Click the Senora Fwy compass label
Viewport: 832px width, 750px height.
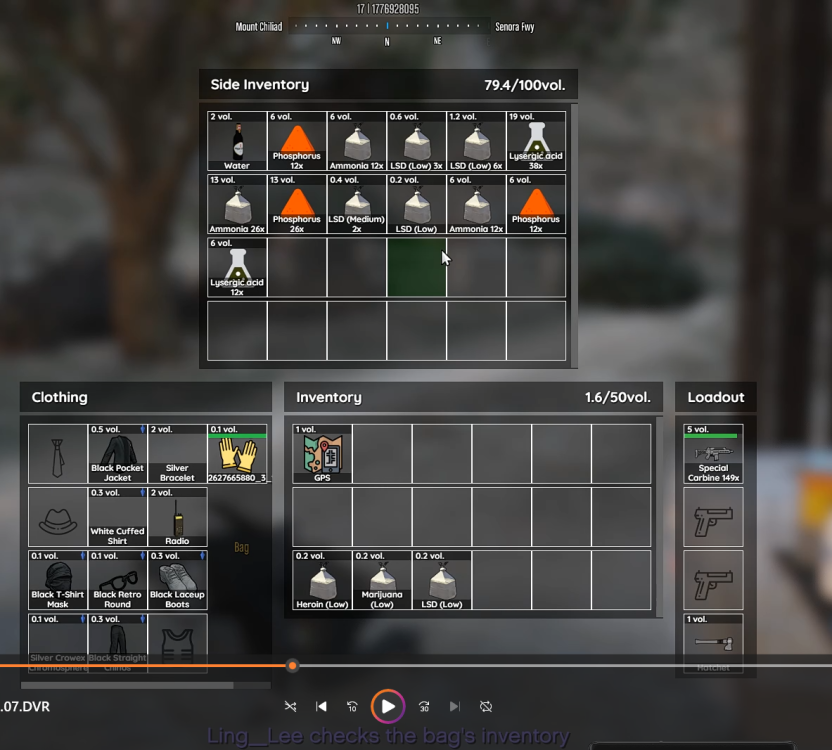click(515, 27)
